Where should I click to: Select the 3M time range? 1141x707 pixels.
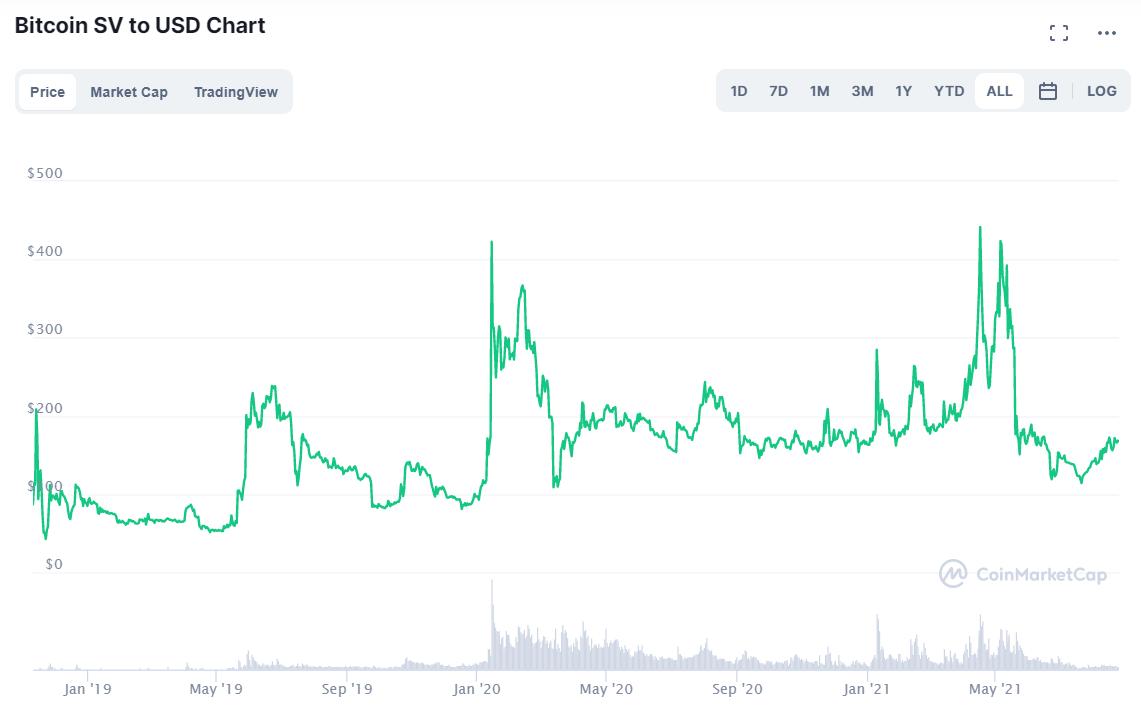click(861, 90)
